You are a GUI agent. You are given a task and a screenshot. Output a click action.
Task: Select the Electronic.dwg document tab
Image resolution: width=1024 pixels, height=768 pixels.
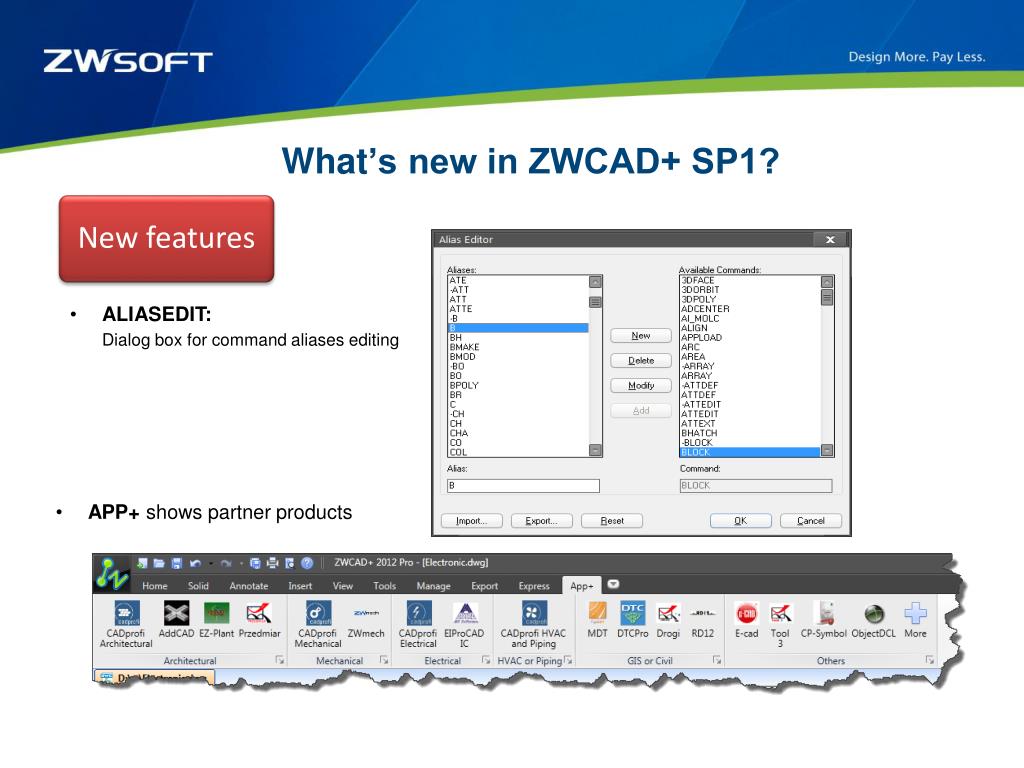[155, 677]
